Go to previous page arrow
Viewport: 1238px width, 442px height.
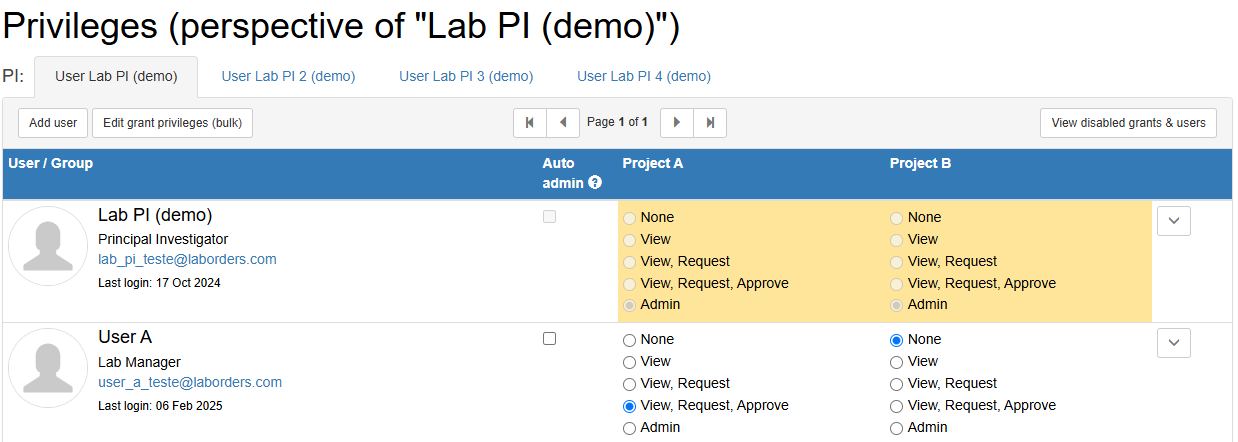click(x=562, y=123)
